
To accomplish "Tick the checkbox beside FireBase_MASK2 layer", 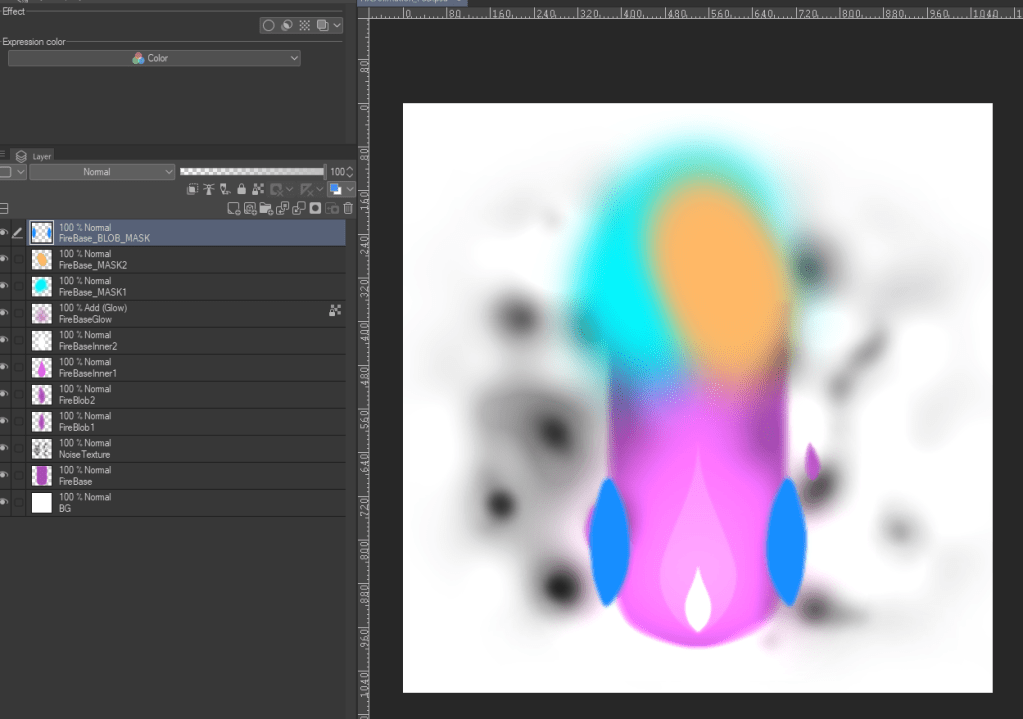I will tap(19, 259).
